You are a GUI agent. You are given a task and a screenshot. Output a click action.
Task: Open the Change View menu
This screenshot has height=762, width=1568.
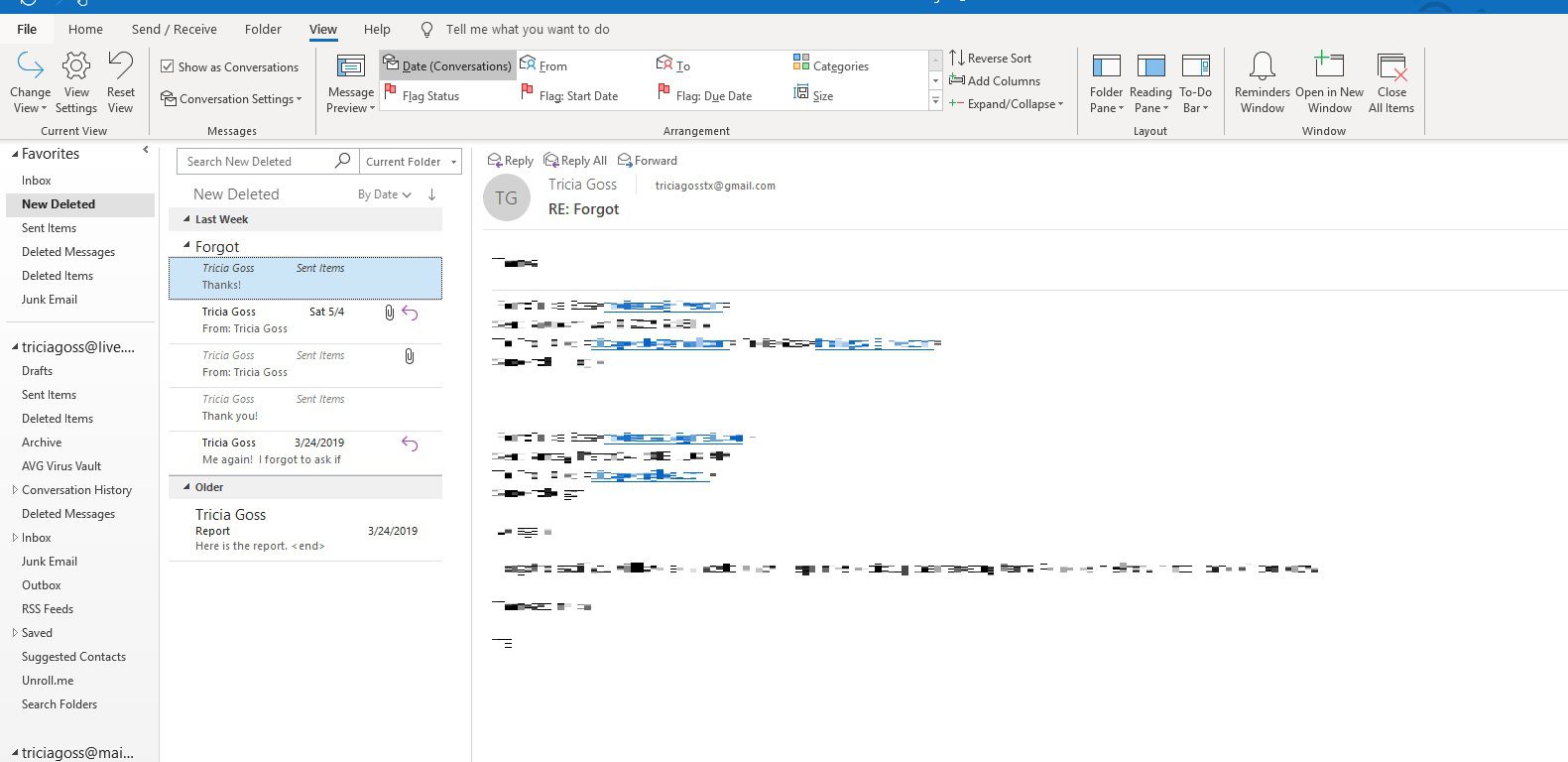(31, 83)
